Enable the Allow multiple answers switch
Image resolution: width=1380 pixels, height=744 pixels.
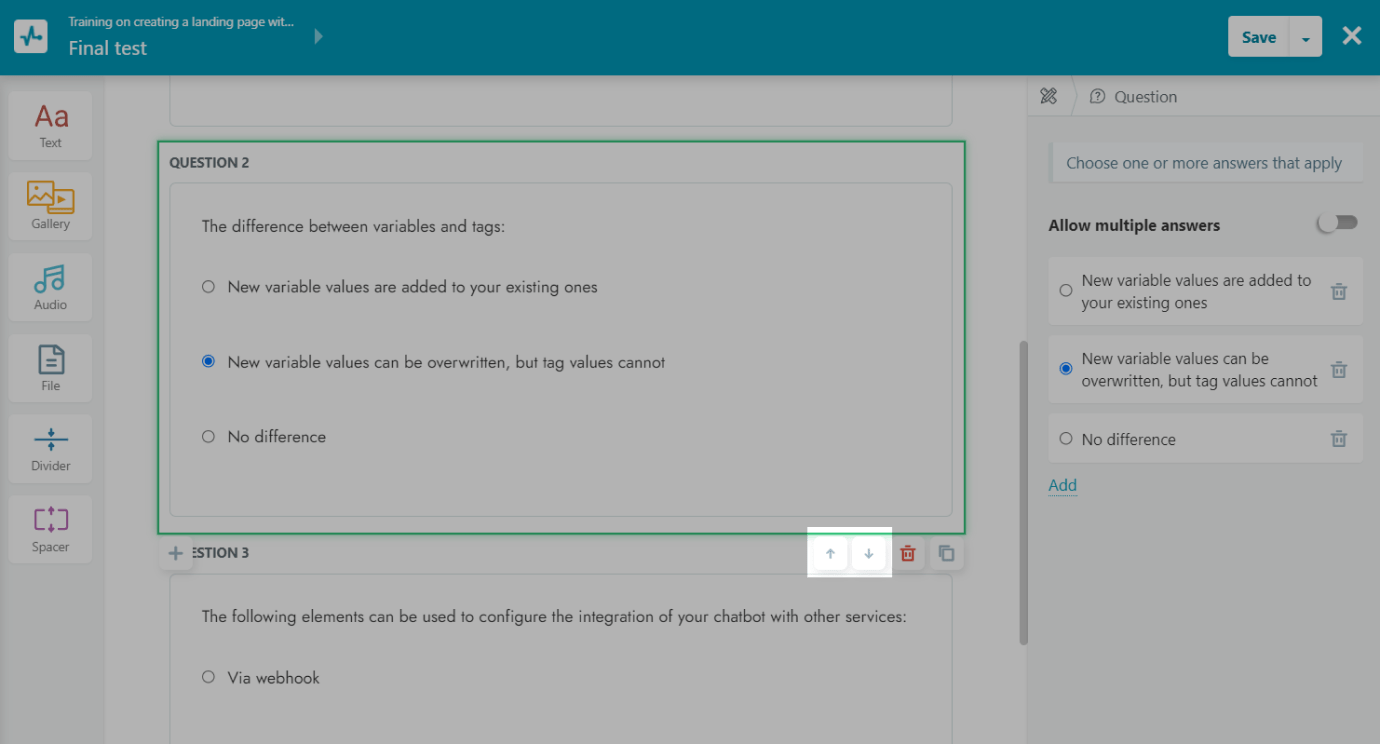pyautogui.click(x=1337, y=224)
